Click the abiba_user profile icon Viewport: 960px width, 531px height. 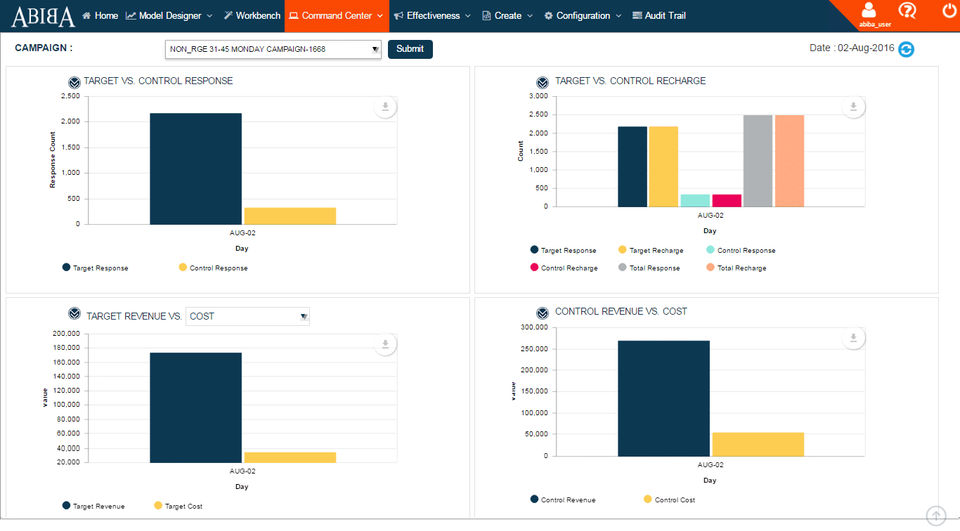click(x=869, y=11)
